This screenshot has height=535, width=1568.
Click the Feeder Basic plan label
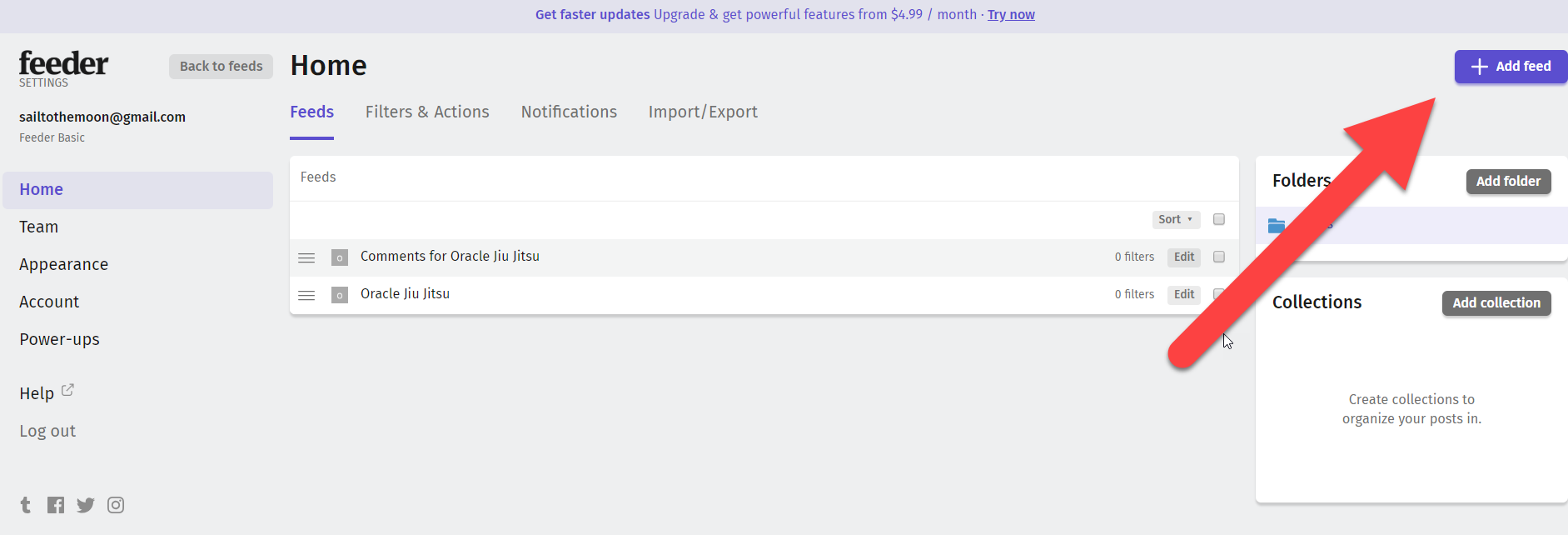point(52,138)
